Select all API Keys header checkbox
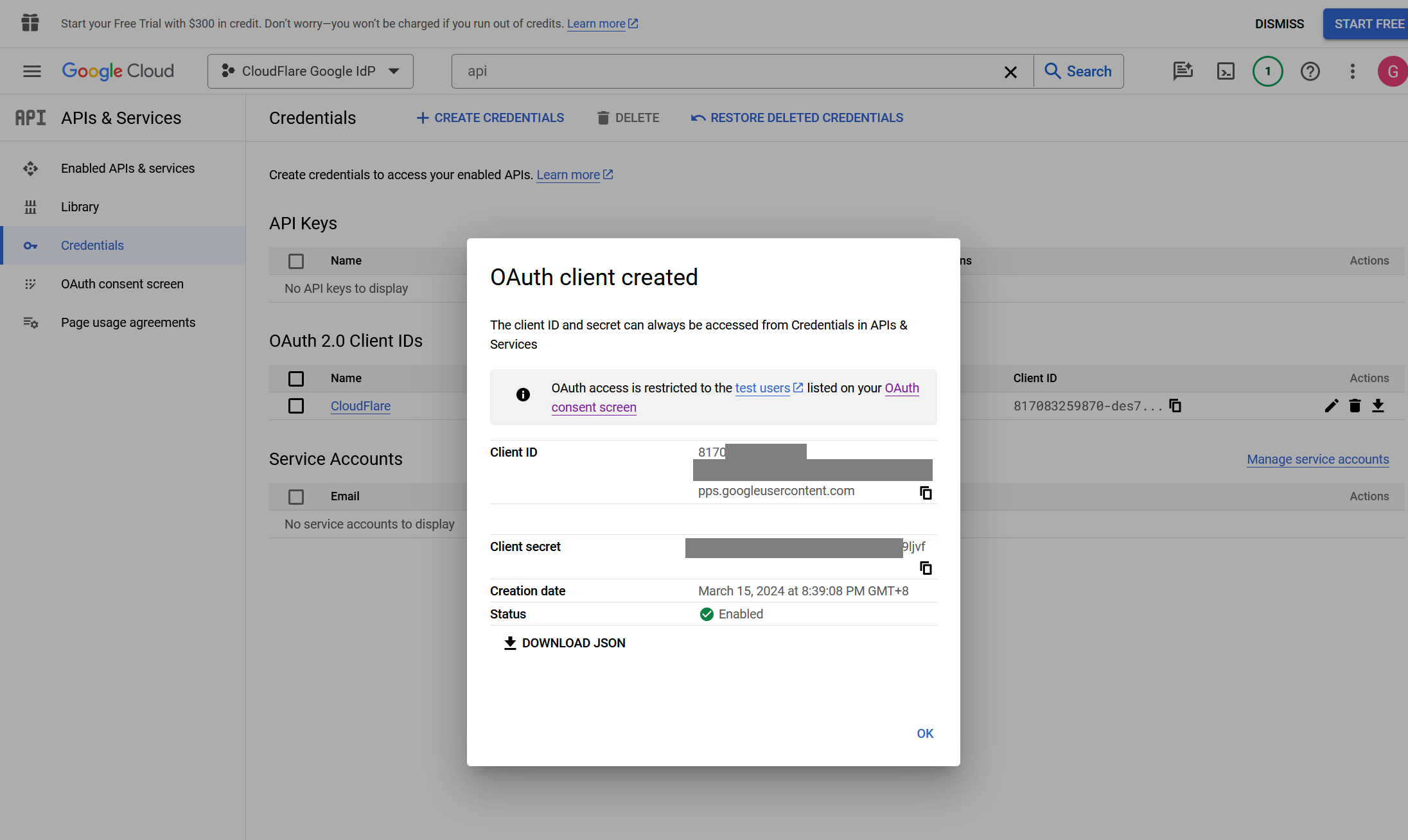Image resolution: width=1408 pixels, height=840 pixels. 296,261
